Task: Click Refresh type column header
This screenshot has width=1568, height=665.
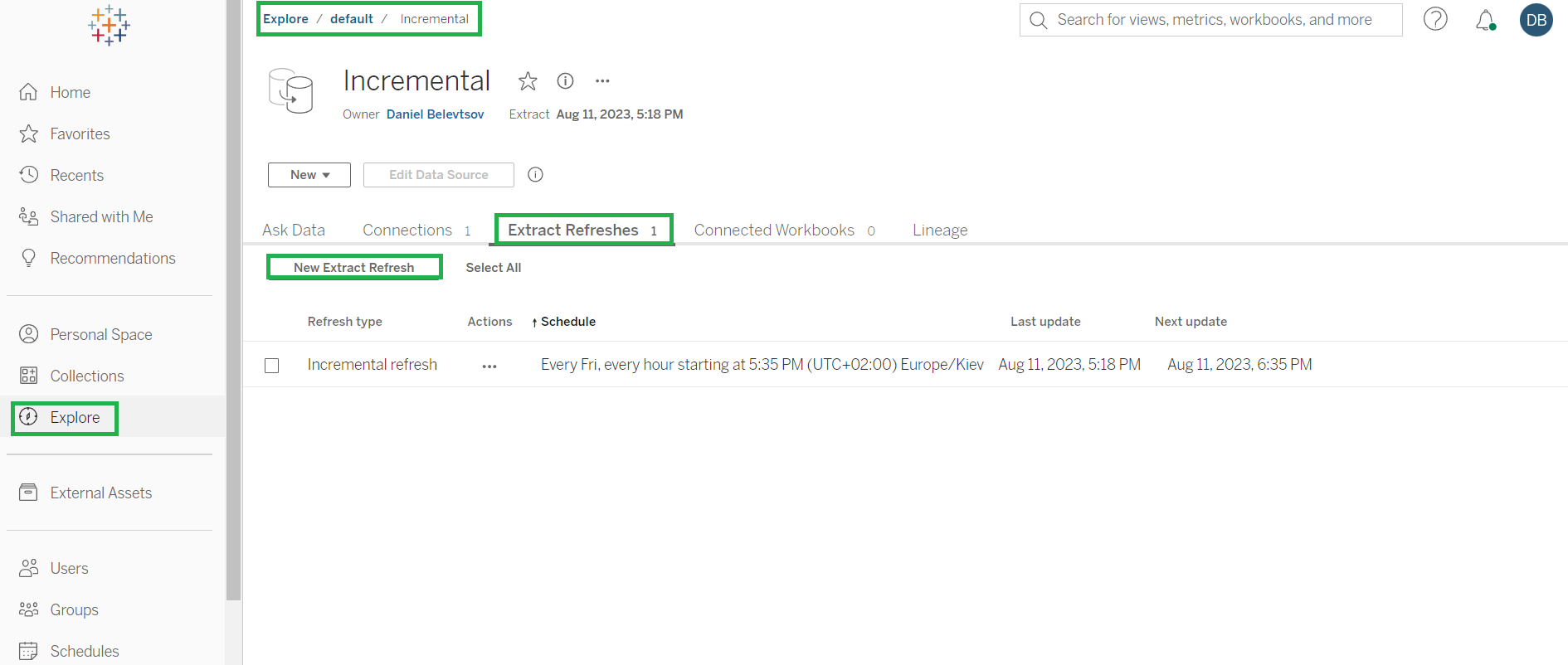Action: pos(345,322)
